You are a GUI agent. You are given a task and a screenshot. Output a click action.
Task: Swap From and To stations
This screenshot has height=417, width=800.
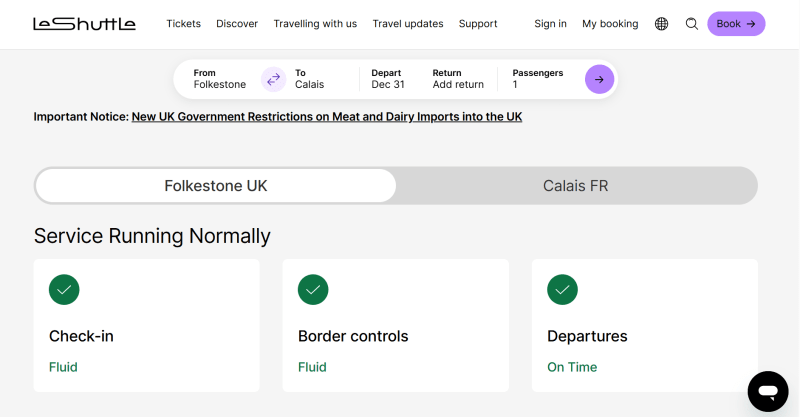click(x=273, y=79)
